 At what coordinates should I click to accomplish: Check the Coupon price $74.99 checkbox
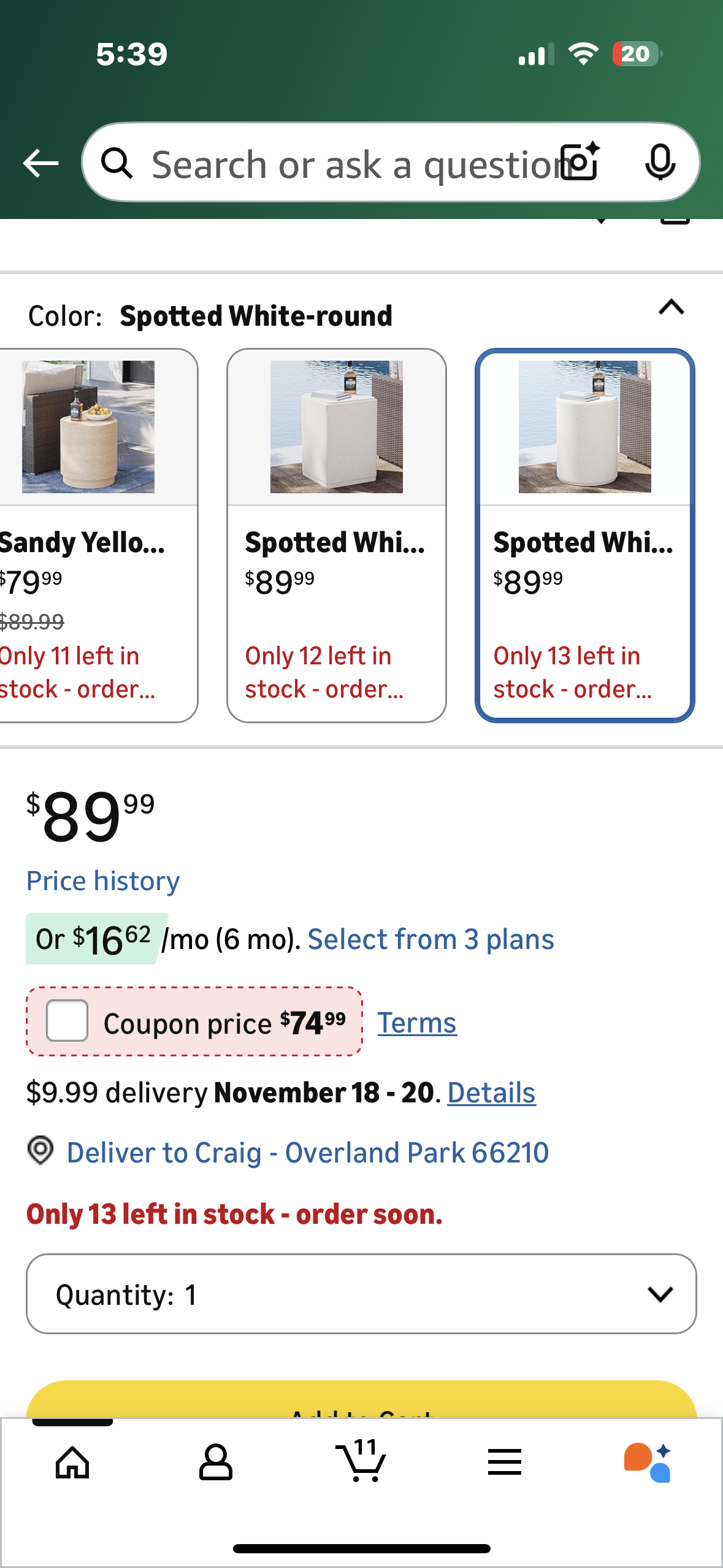coord(67,1021)
